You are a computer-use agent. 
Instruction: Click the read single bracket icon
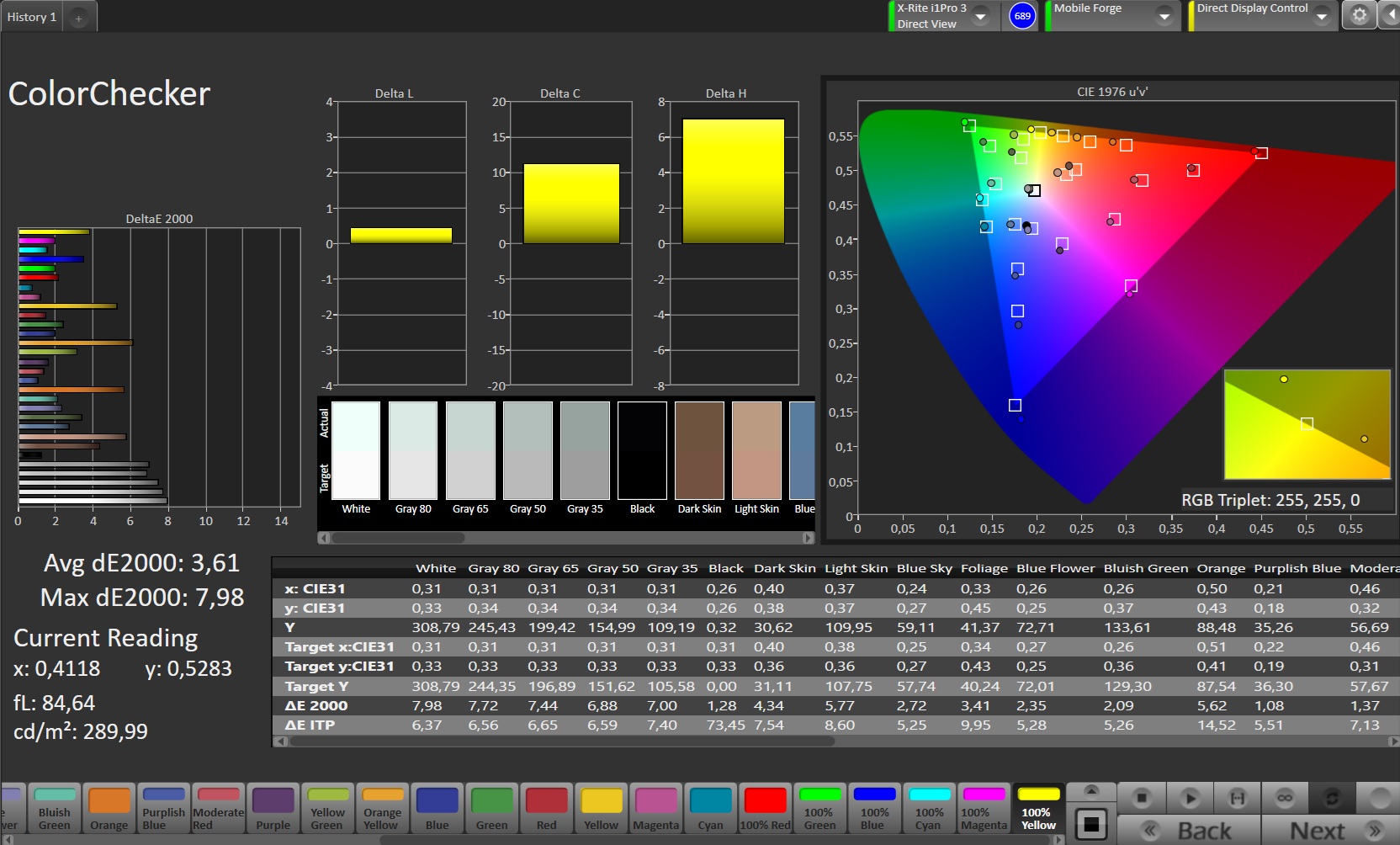1238,797
